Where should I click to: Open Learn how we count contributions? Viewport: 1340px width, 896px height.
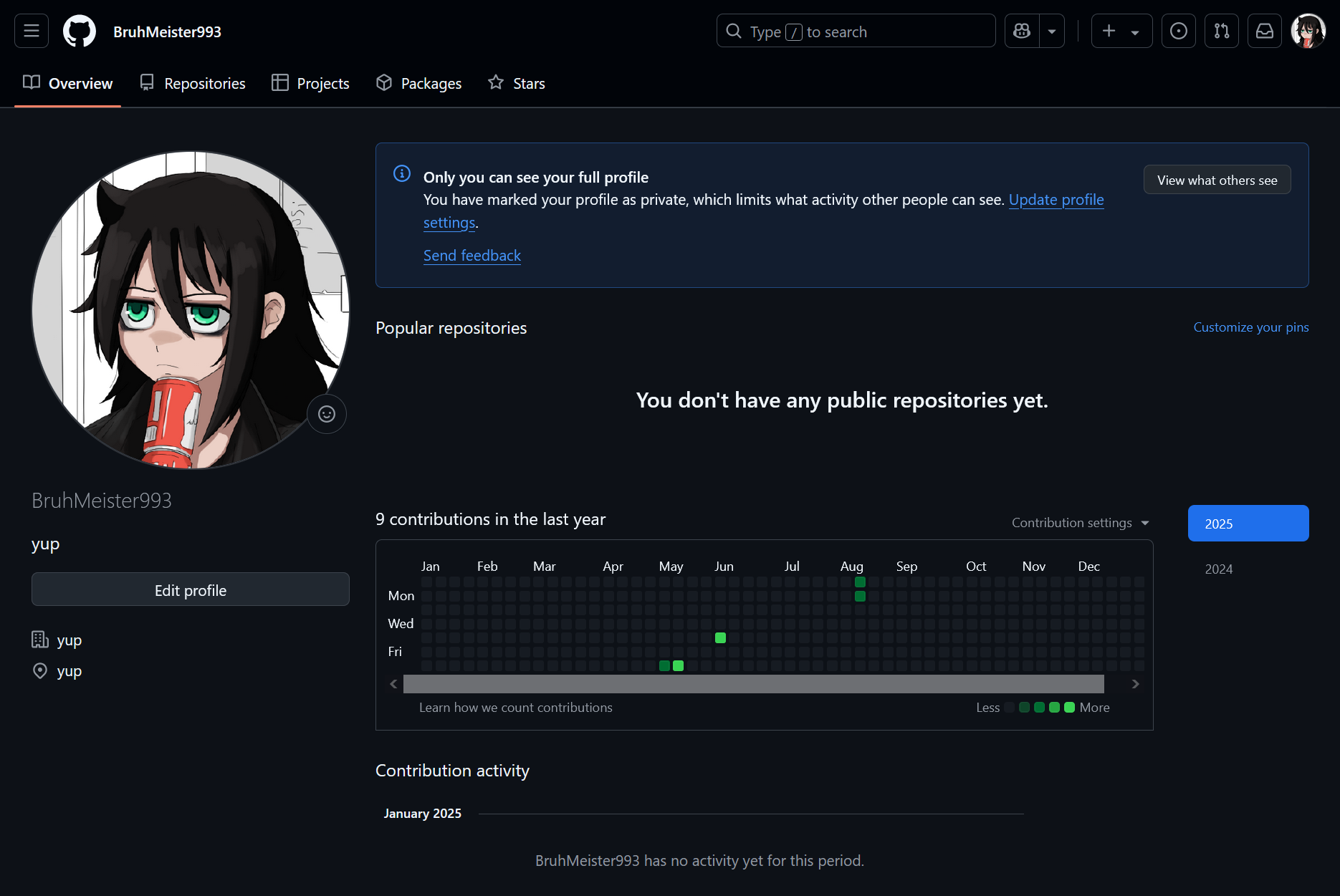[x=515, y=708]
